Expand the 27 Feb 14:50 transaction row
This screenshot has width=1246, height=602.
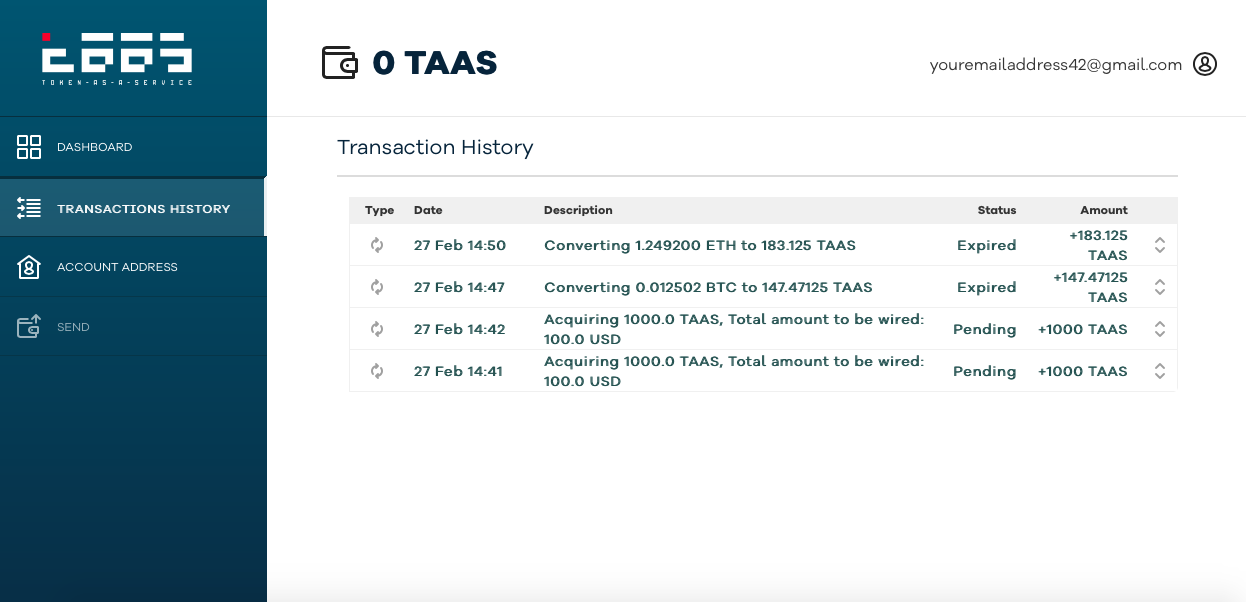[1160, 245]
